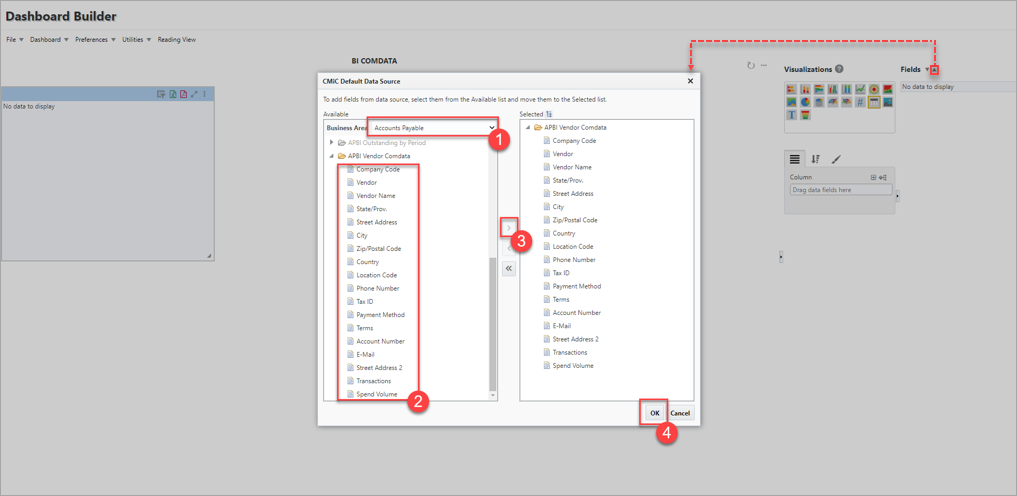1017x496 pixels.
Task: Select the radial target chart visualization
Action: pos(874,89)
